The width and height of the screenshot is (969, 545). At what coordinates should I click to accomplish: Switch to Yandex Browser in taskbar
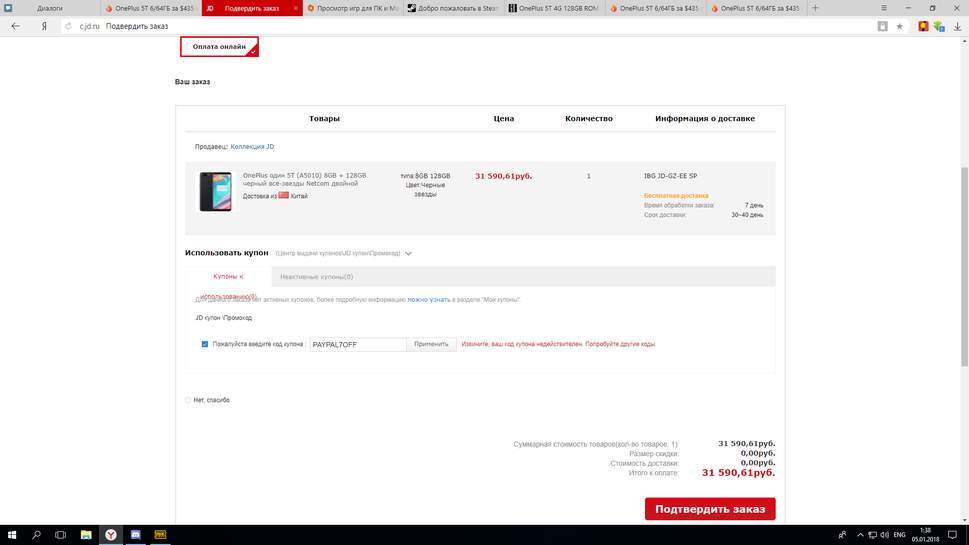point(111,534)
